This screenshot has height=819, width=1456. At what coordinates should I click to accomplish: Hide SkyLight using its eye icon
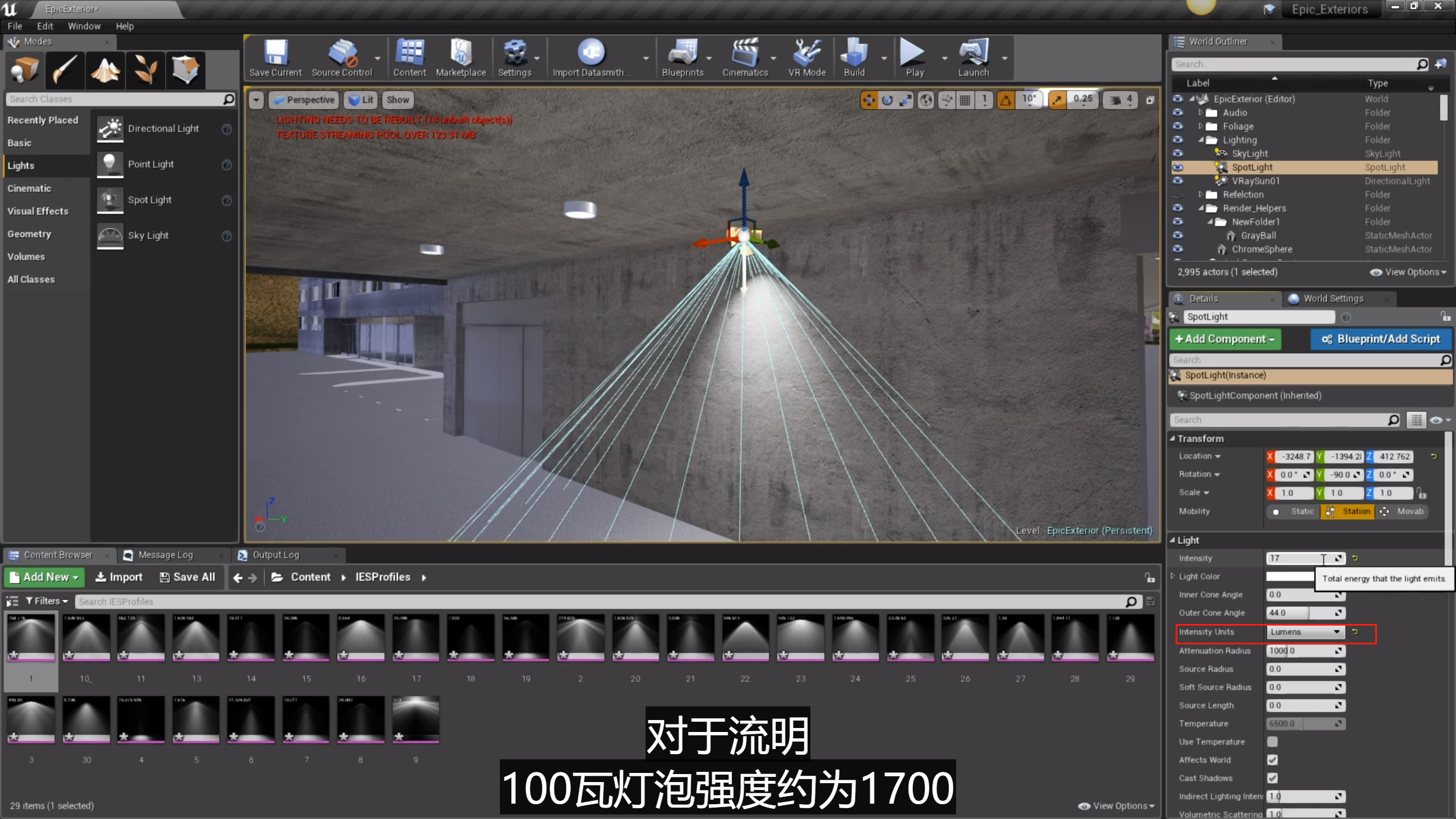[1177, 154]
